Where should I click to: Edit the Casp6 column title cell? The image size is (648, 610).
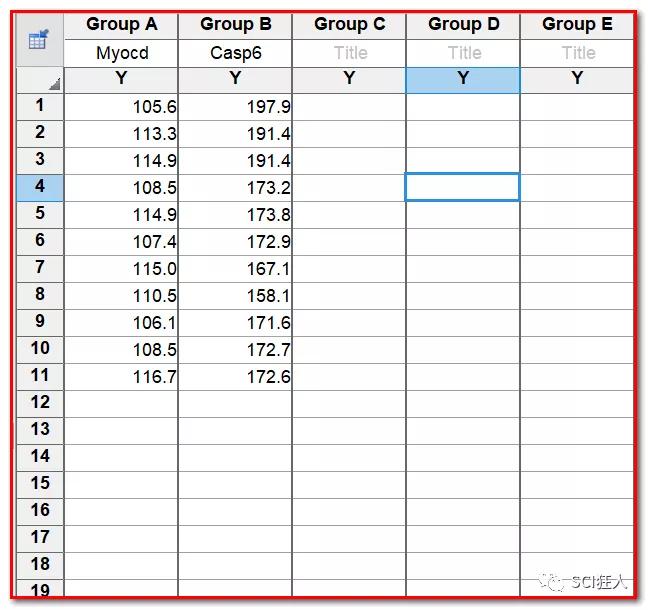pyautogui.click(x=235, y=53)
